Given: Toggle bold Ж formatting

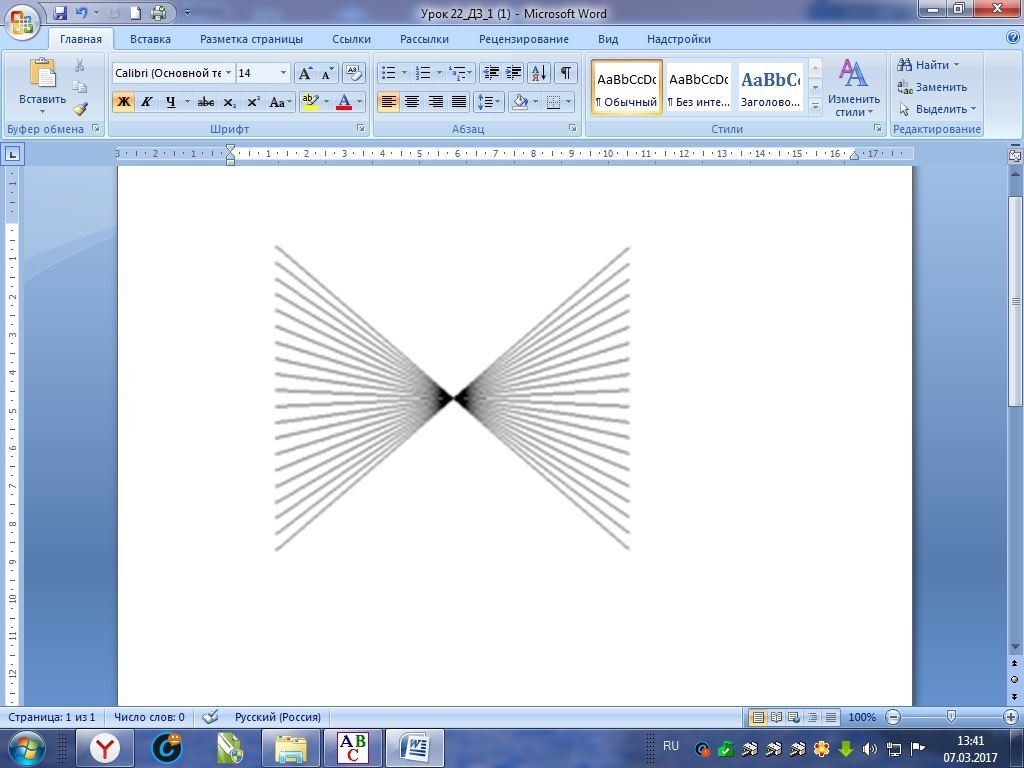Looking at the screenshot, I should tap(123, 102).
